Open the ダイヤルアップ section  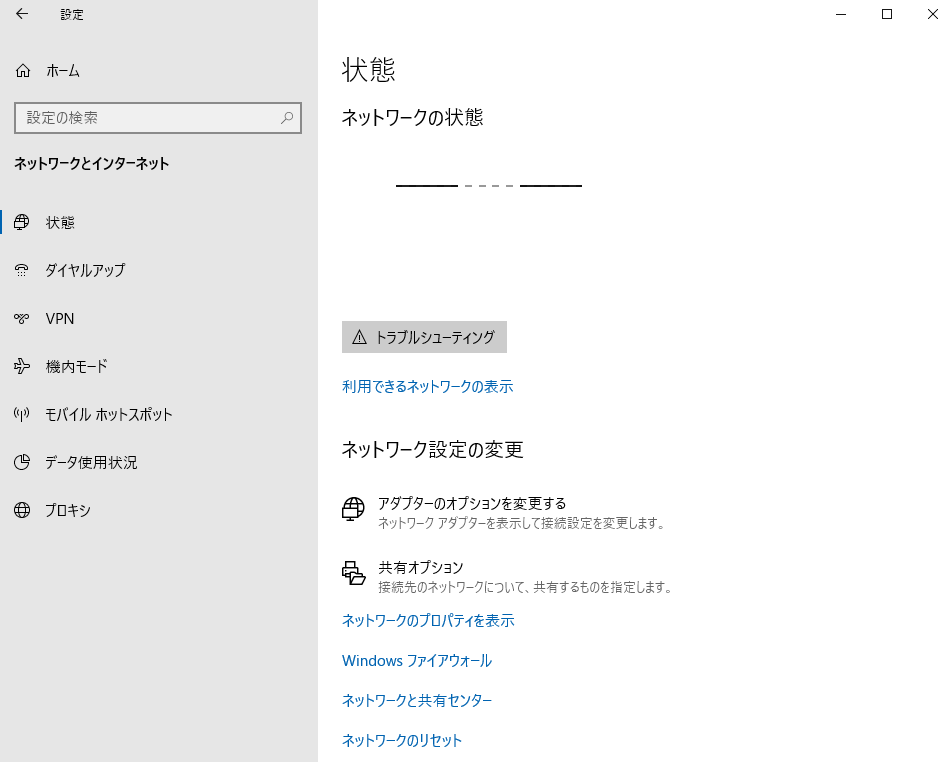click(x=158, y=270)
